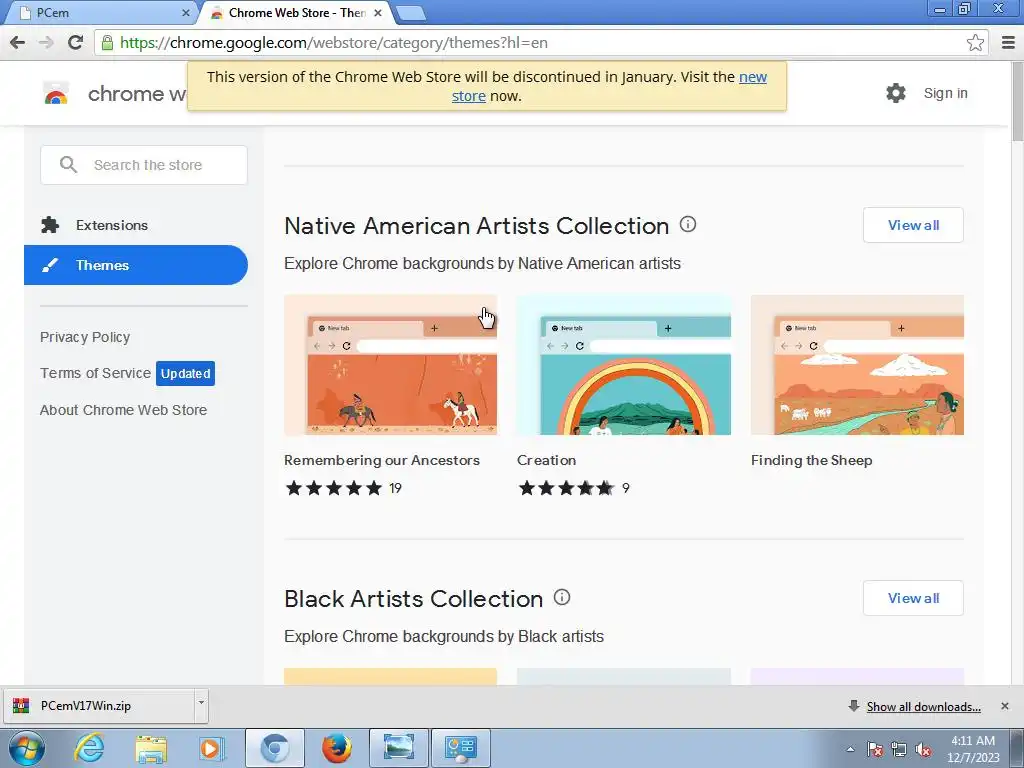
Task: Click the Search the store field
Action: 144,165
